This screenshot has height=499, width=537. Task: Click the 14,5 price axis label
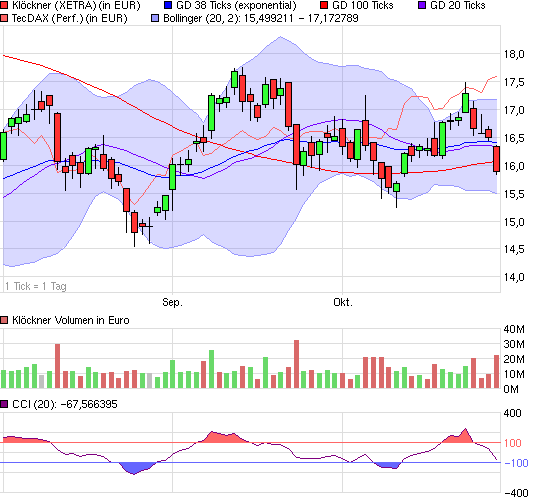point(514,249)
